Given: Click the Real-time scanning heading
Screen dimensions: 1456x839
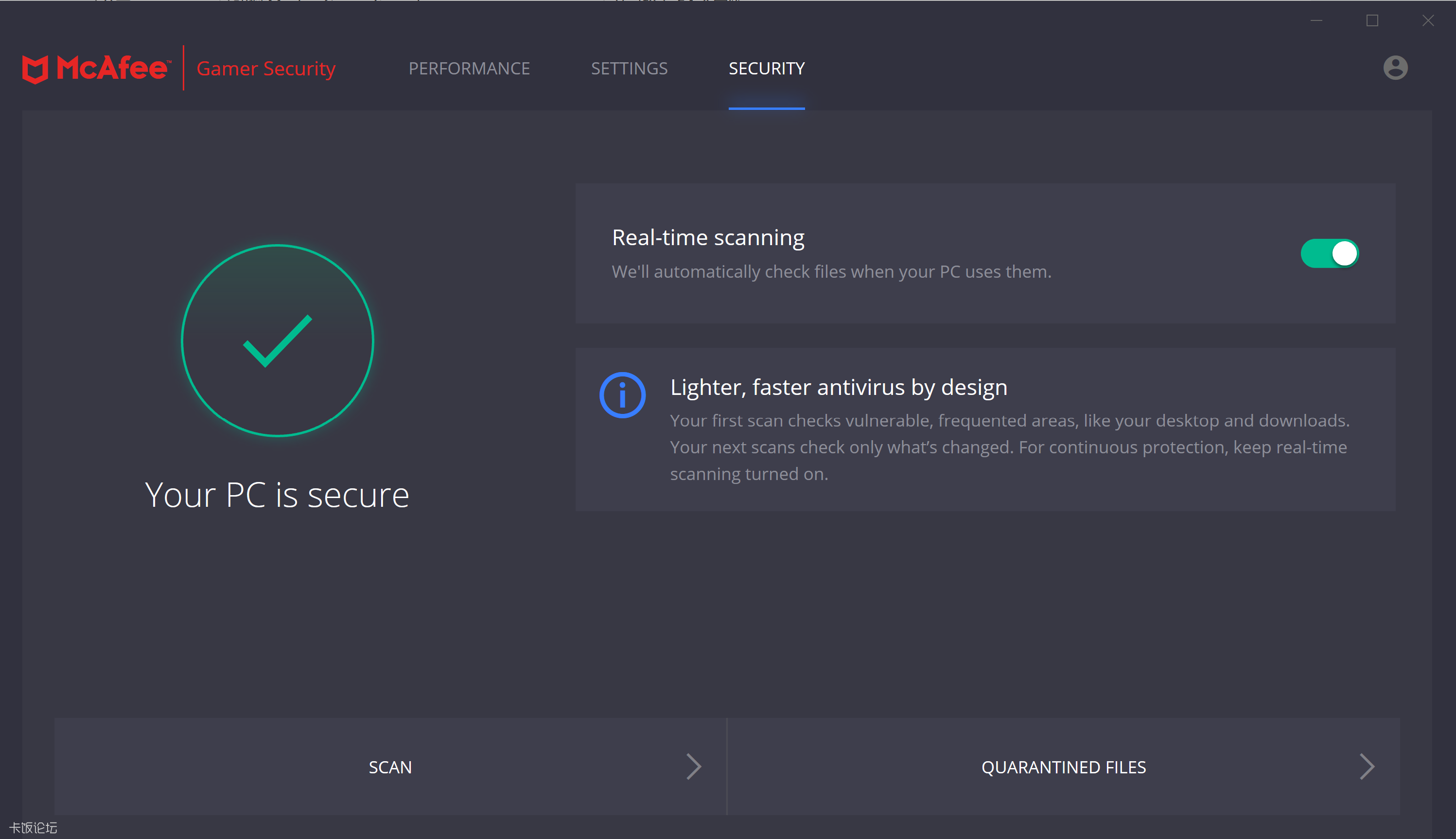Looking at the screenshot, I should (708, 237).
